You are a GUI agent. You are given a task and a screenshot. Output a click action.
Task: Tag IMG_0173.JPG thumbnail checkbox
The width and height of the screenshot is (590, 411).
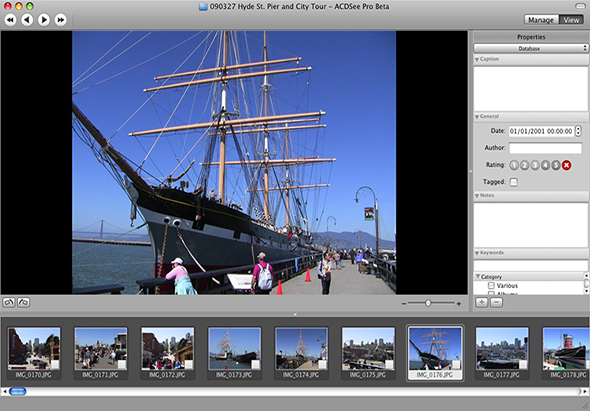point(255,364)
